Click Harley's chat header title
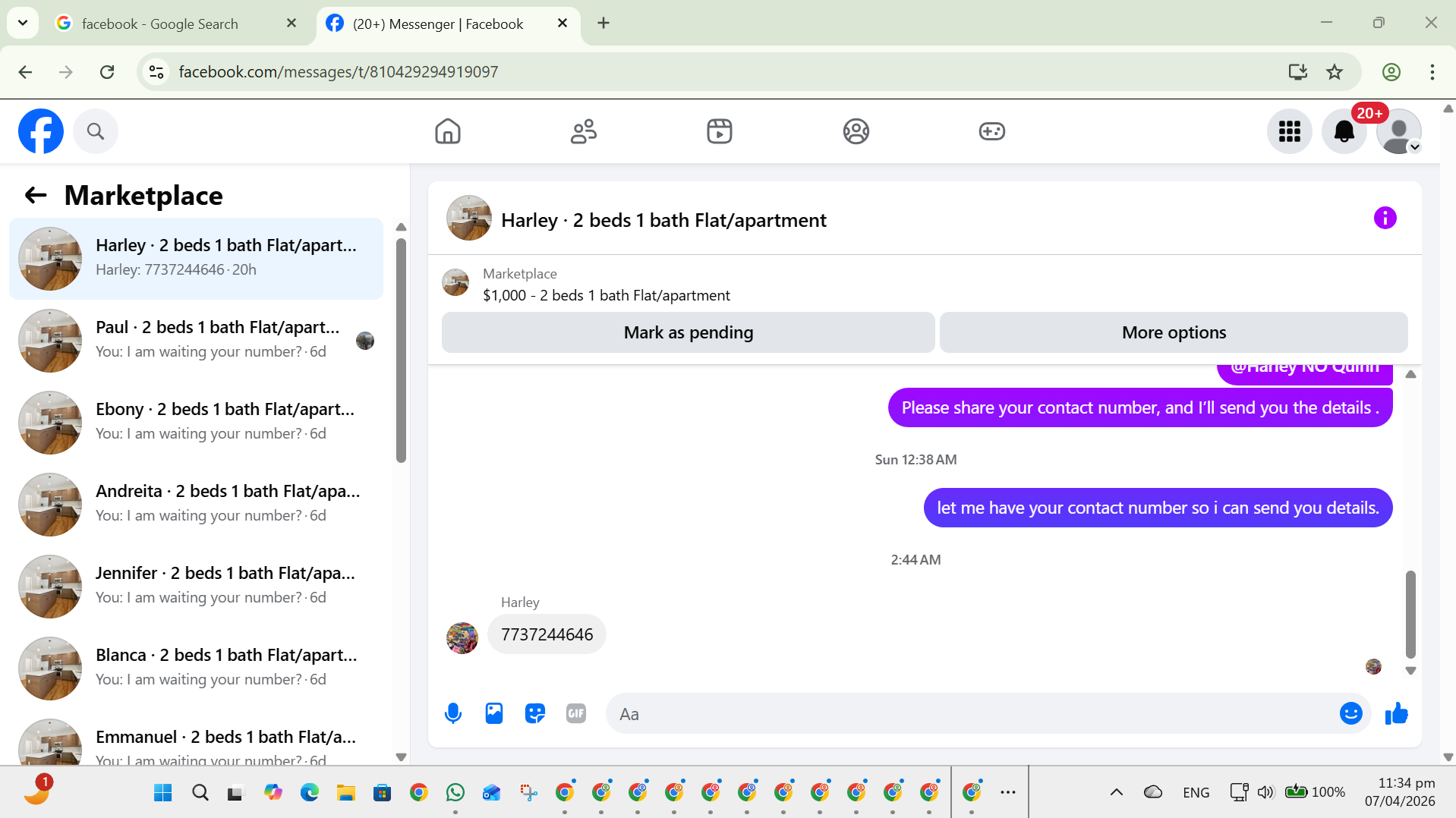 point(663,220)
